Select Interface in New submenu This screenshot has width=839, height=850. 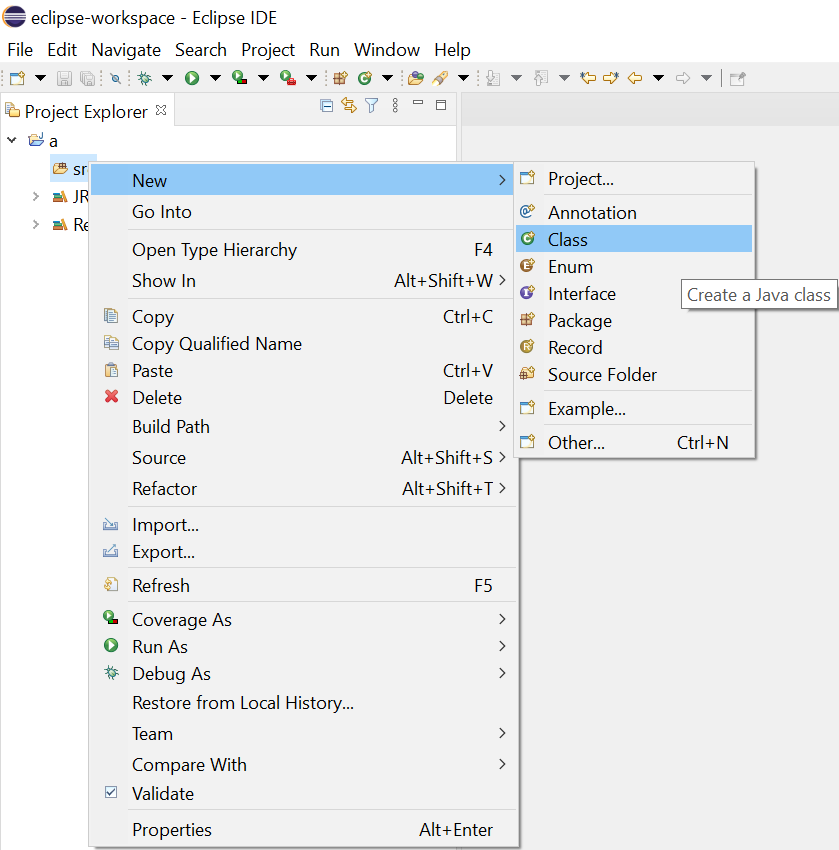pyautogui.click(x=634, y=293)
